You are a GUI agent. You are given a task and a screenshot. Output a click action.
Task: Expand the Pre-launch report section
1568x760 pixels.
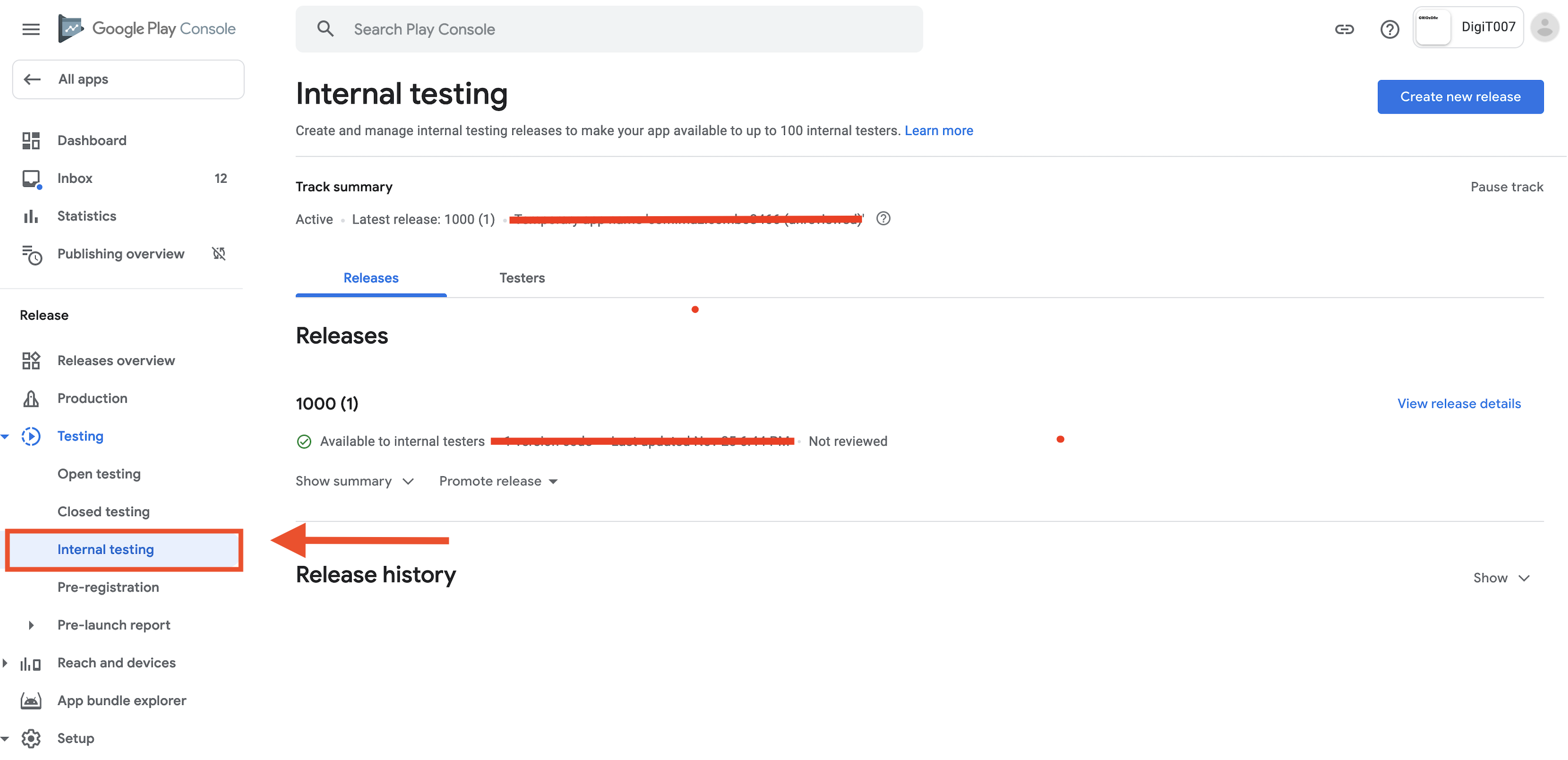tap(31, 625)
